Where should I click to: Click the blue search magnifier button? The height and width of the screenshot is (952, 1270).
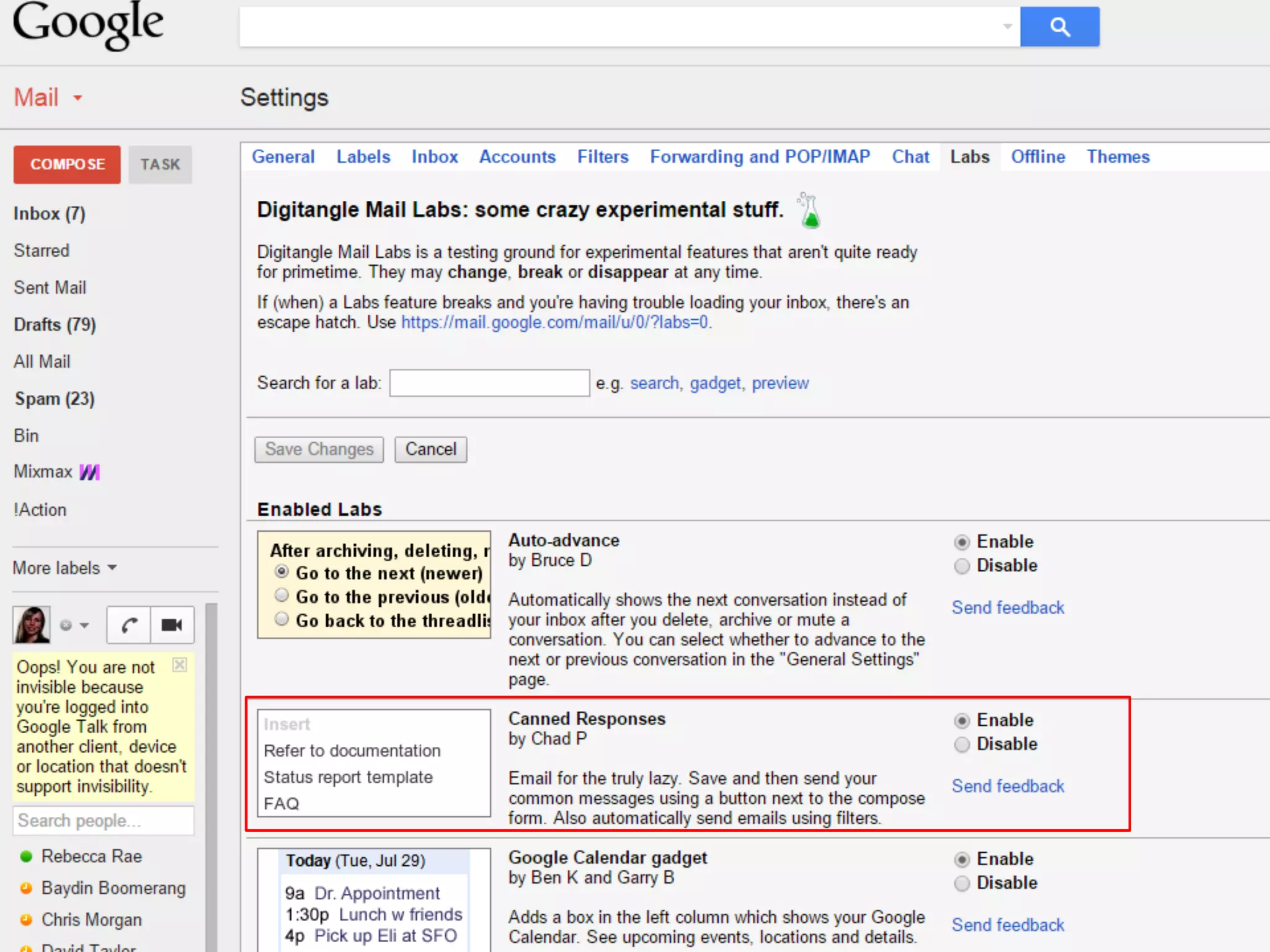1059,27
